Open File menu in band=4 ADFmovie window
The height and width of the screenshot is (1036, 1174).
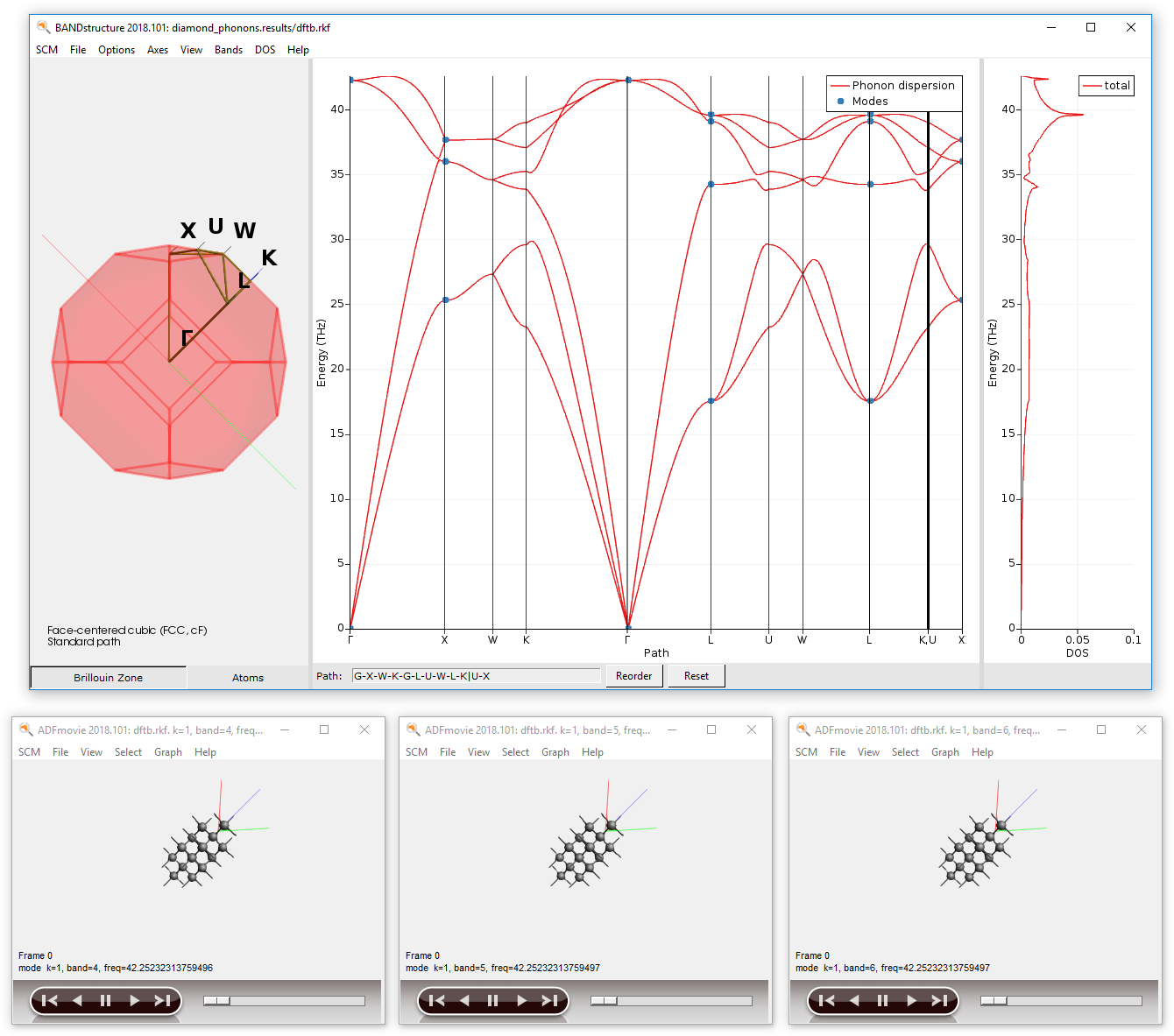[x=60, y=752]
